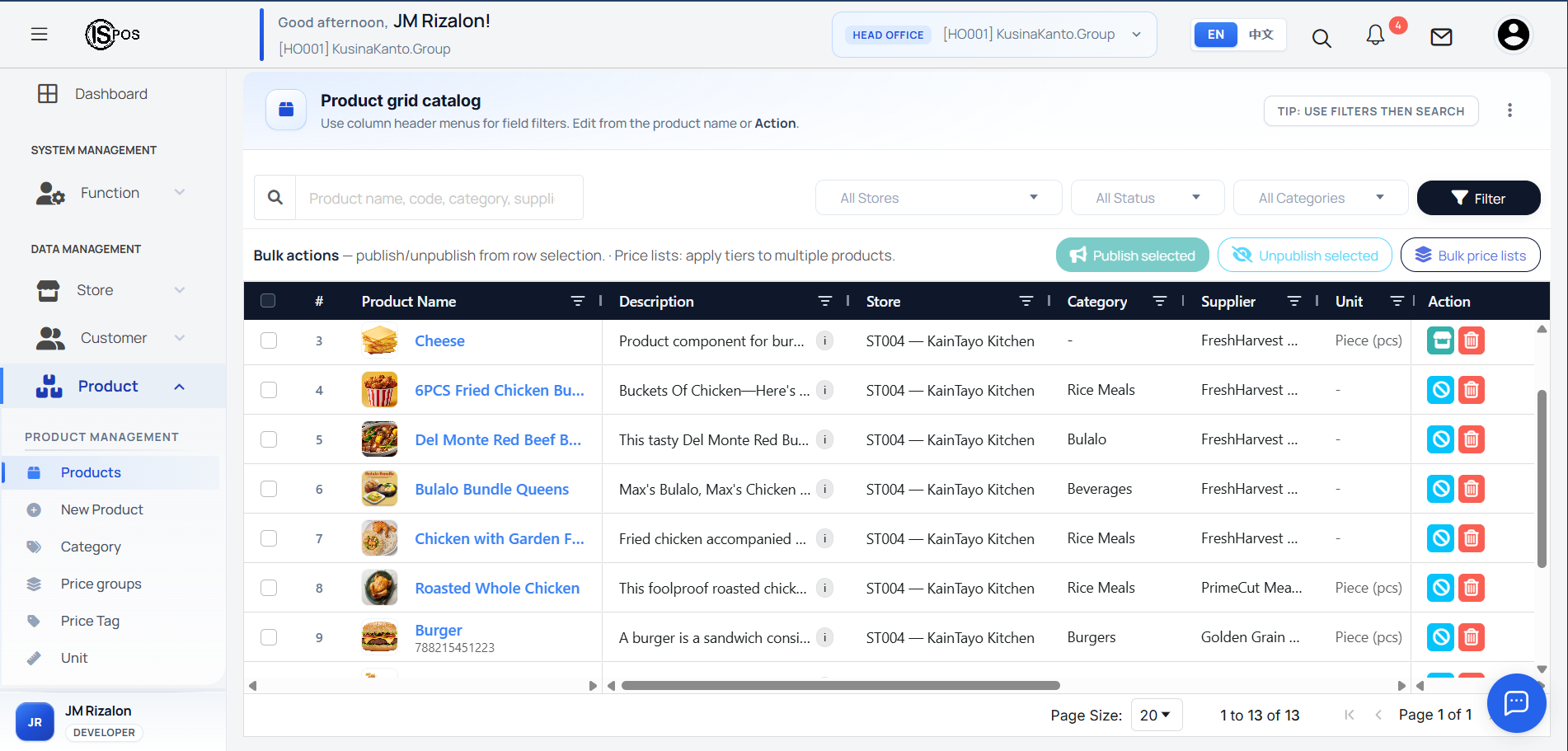1568x751 pixels.
Task: Open the mail messages icon
Action: [x=1441, y=36]
